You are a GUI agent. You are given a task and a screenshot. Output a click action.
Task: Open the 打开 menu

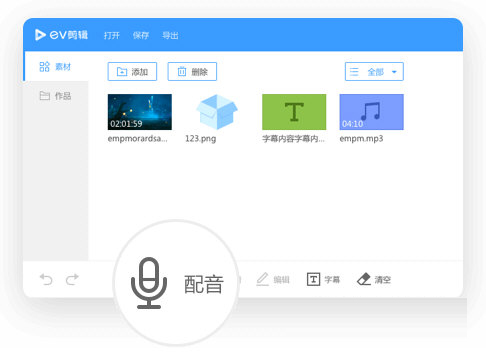tap(112, 35)
